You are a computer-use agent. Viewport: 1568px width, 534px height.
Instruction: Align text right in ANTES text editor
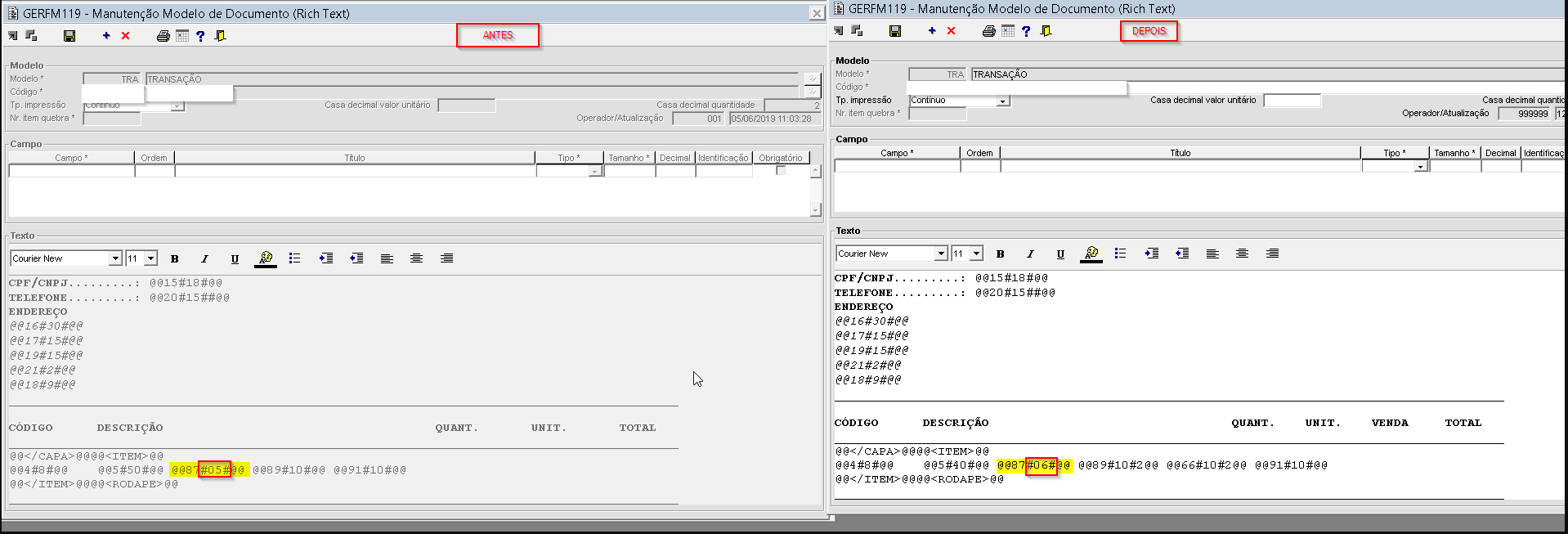click(x=446, y=258)
